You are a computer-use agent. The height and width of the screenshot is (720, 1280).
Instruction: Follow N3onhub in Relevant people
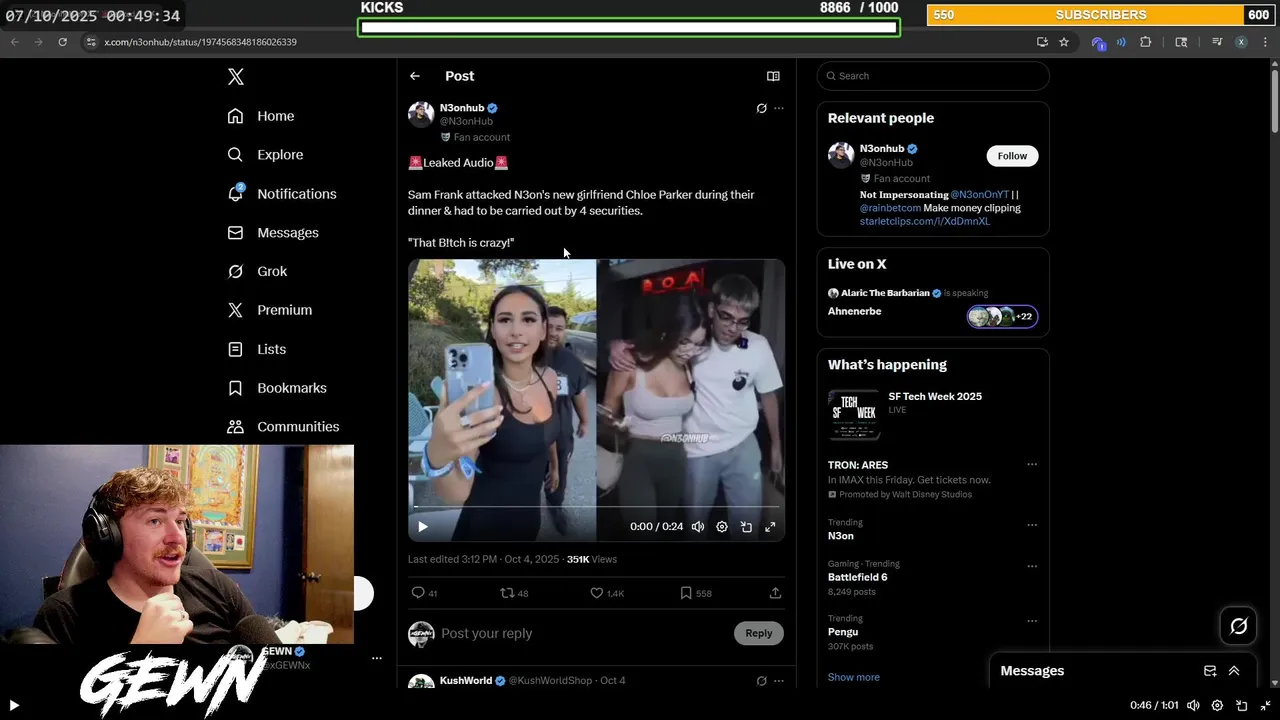1012,156
